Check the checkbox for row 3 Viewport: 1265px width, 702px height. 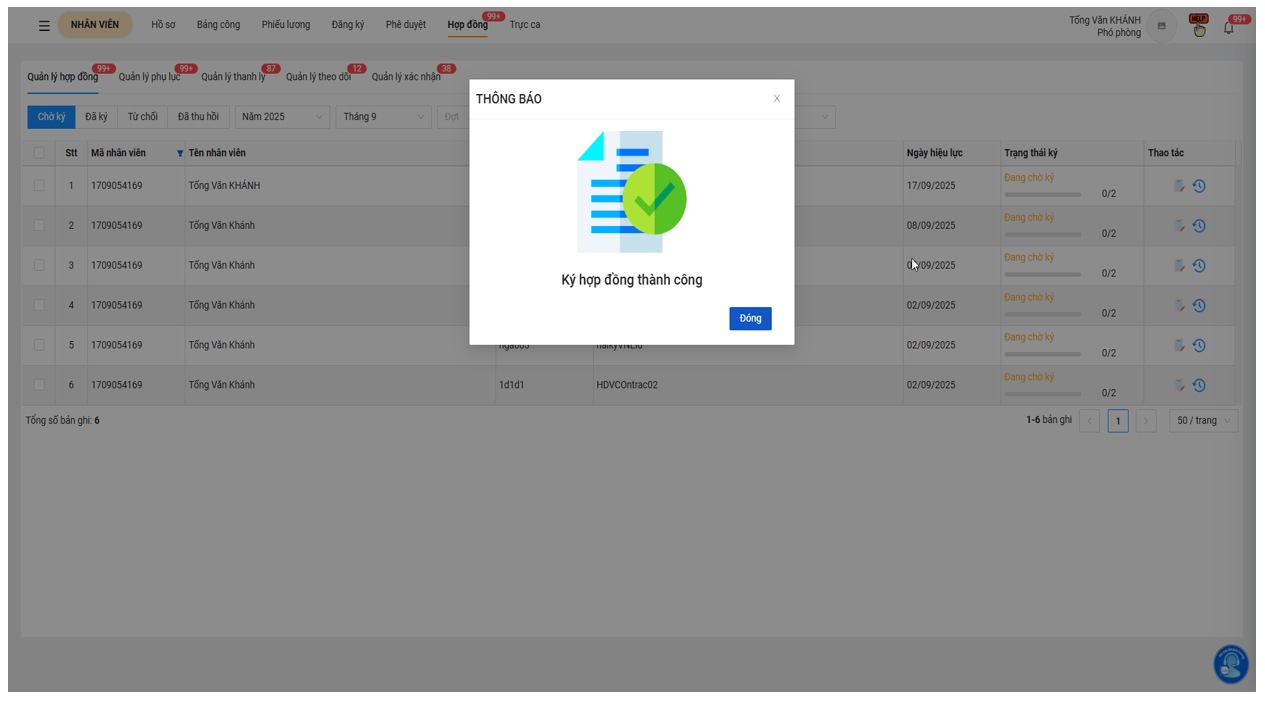point(39,265)
